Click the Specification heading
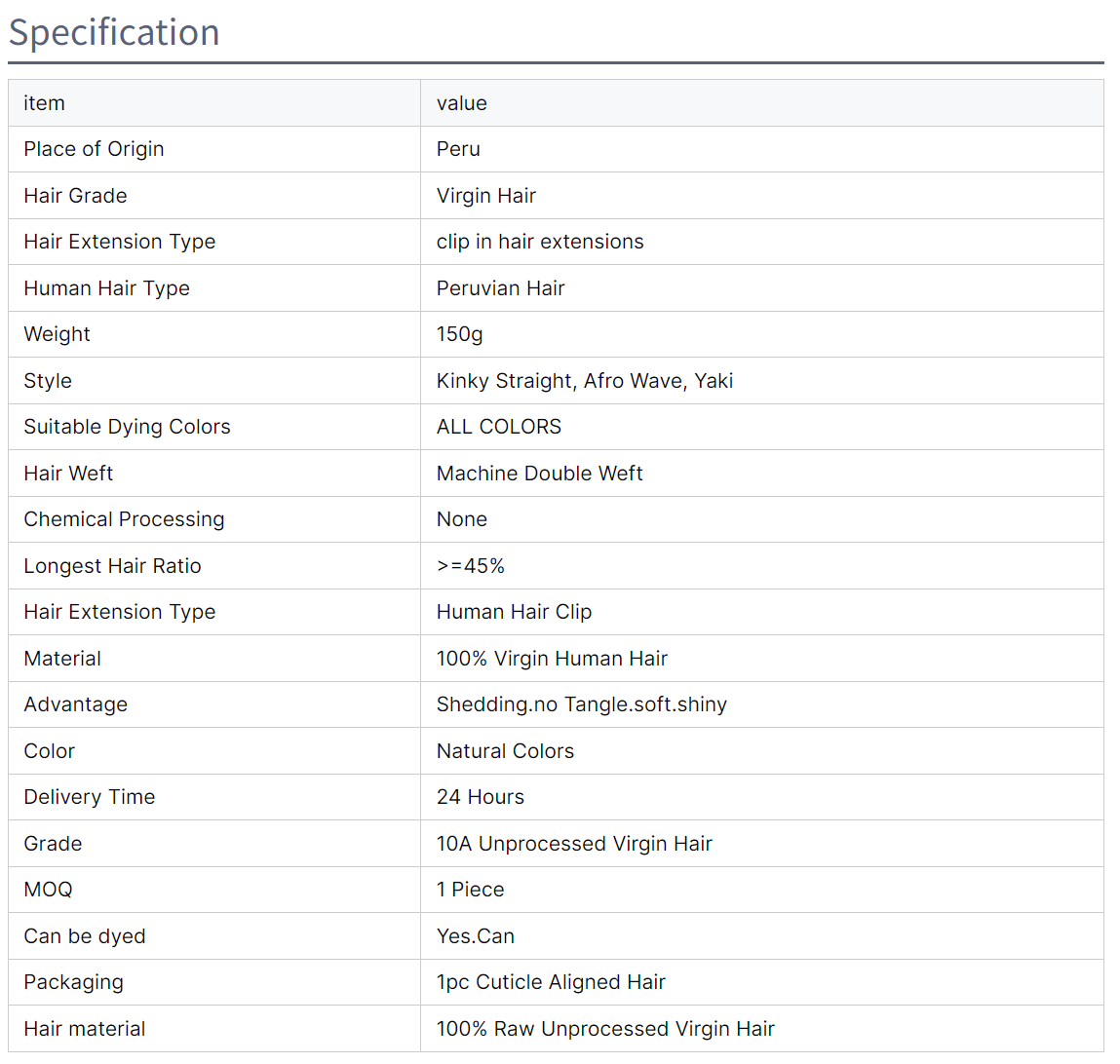This screenshot has width=1120, height=1064. (x=114, y=33)
